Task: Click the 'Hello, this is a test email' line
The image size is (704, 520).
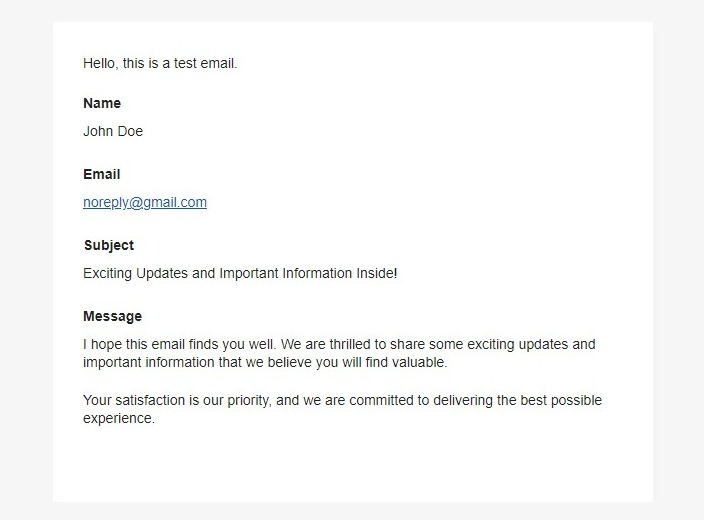Action: tap(160, 63)
